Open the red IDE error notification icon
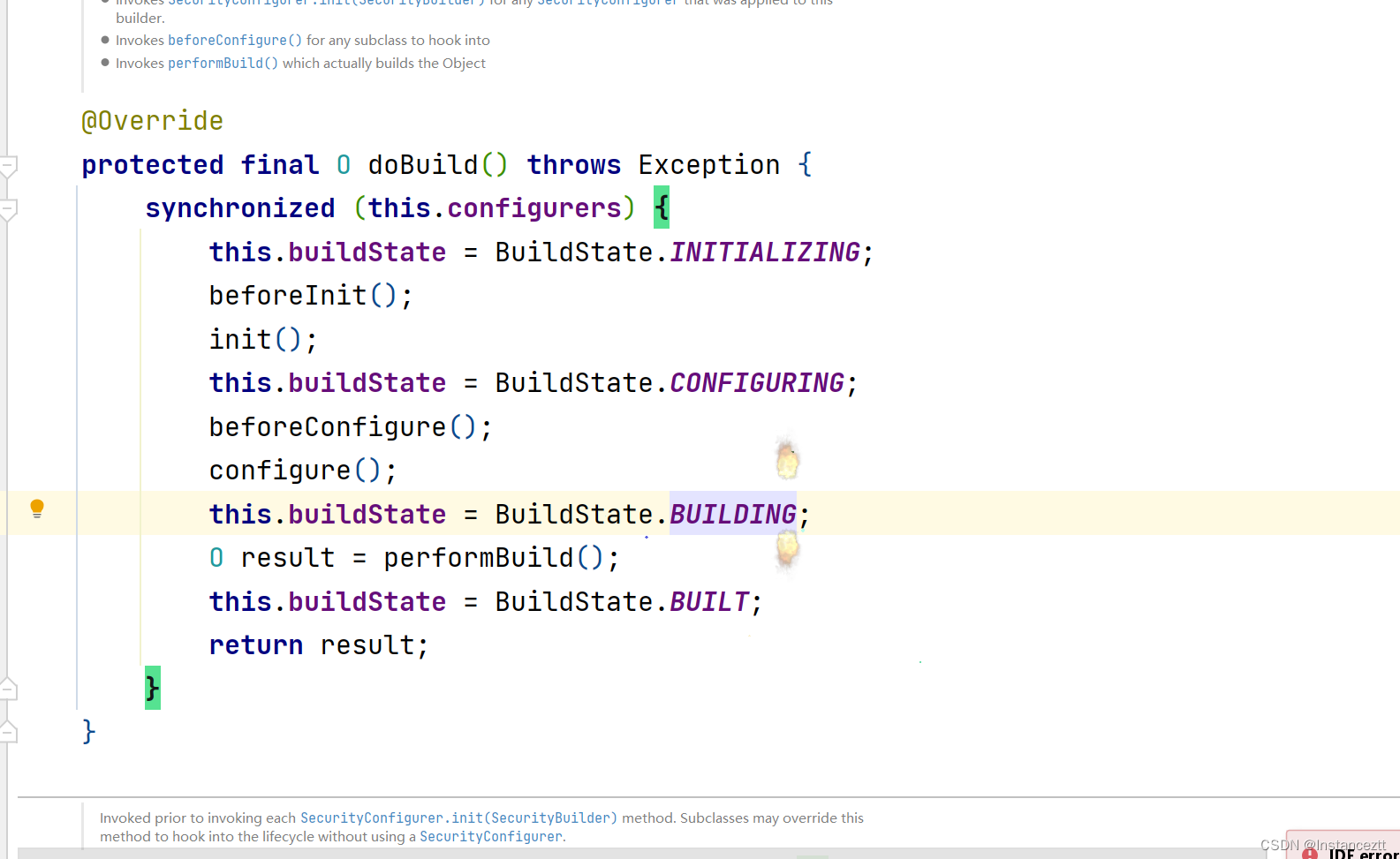Viewport: 1400px width, 859px height. point(1310,853)
